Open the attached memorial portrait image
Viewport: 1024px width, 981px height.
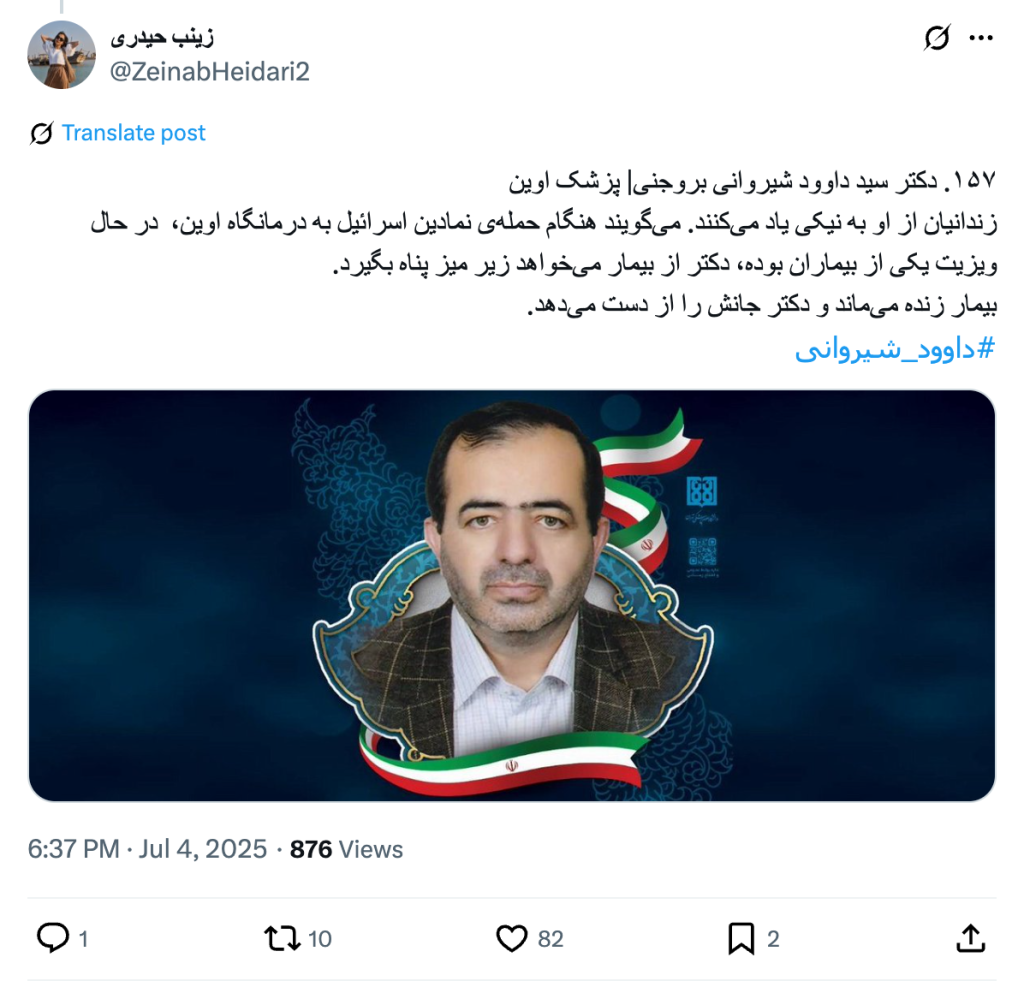click(x=511, y=595)
